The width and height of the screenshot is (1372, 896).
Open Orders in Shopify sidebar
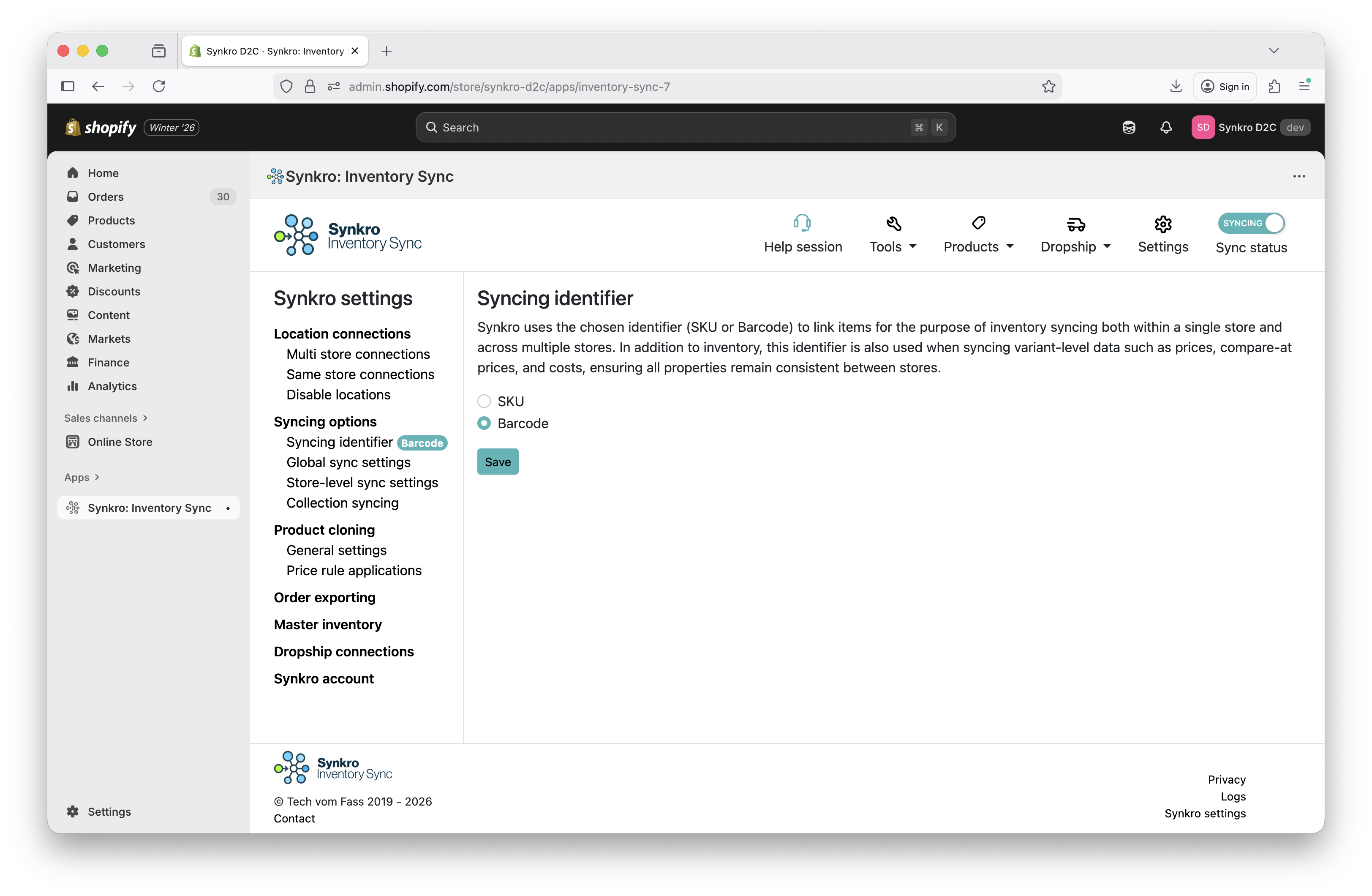coord(106,197)
